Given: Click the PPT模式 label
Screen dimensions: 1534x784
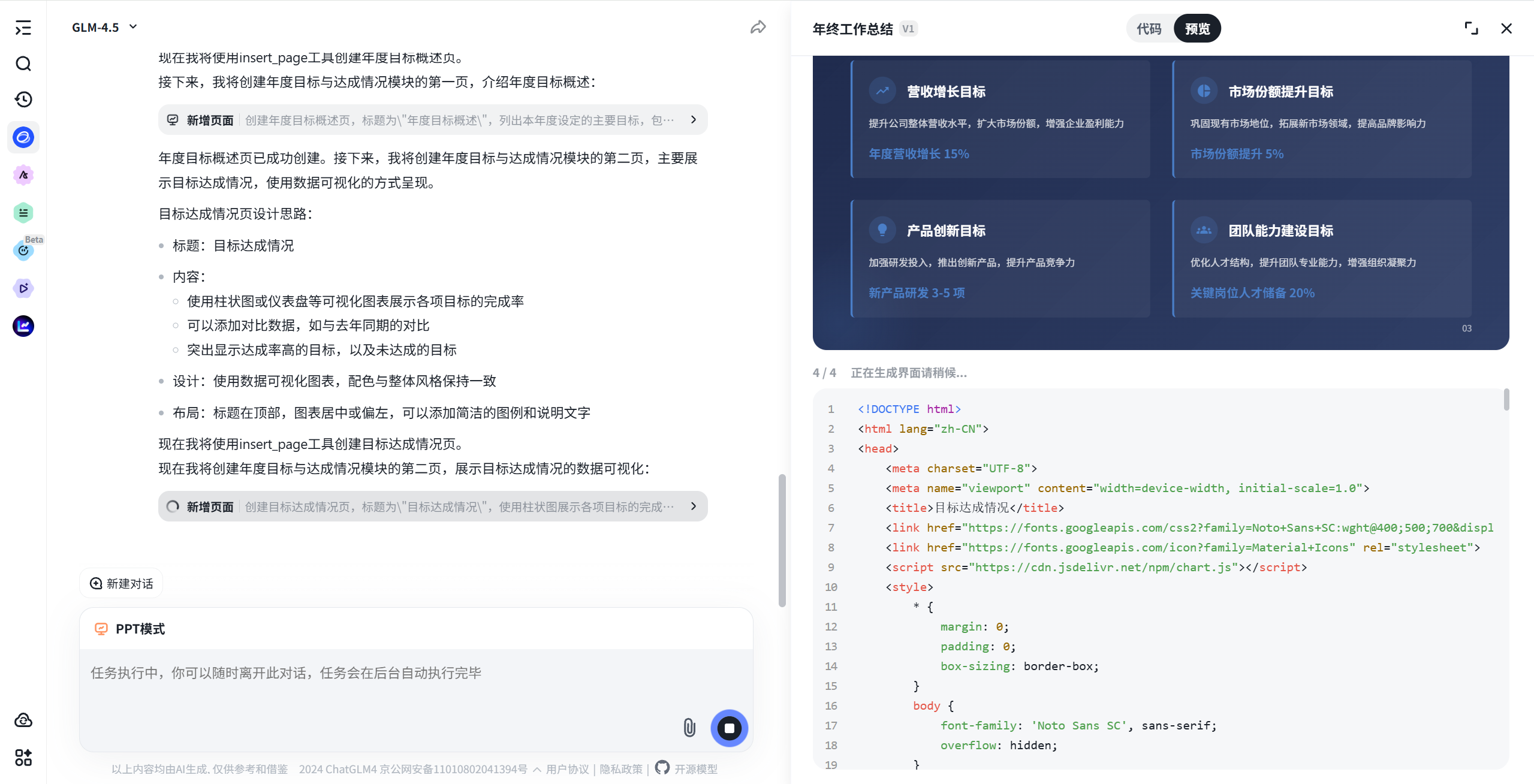Looking at the screenshot, I should [x=140, y=629].
